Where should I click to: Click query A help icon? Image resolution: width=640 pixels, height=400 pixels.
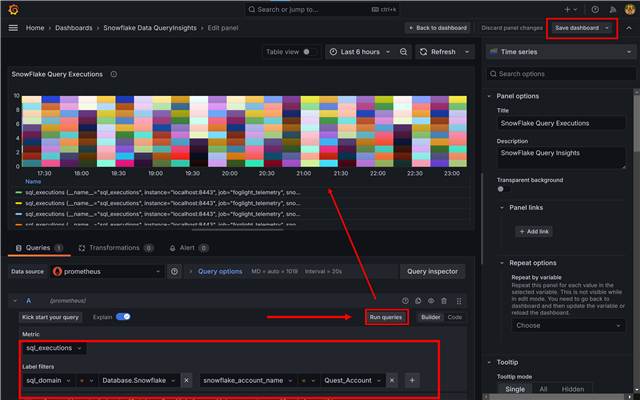click(405, 301)
